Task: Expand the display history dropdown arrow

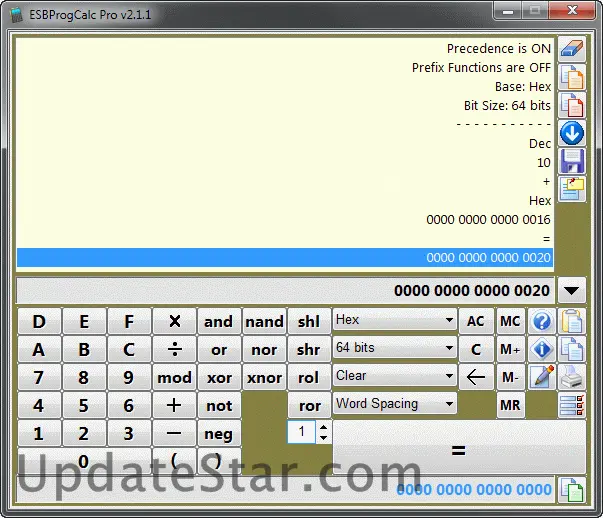Action: 571,290
